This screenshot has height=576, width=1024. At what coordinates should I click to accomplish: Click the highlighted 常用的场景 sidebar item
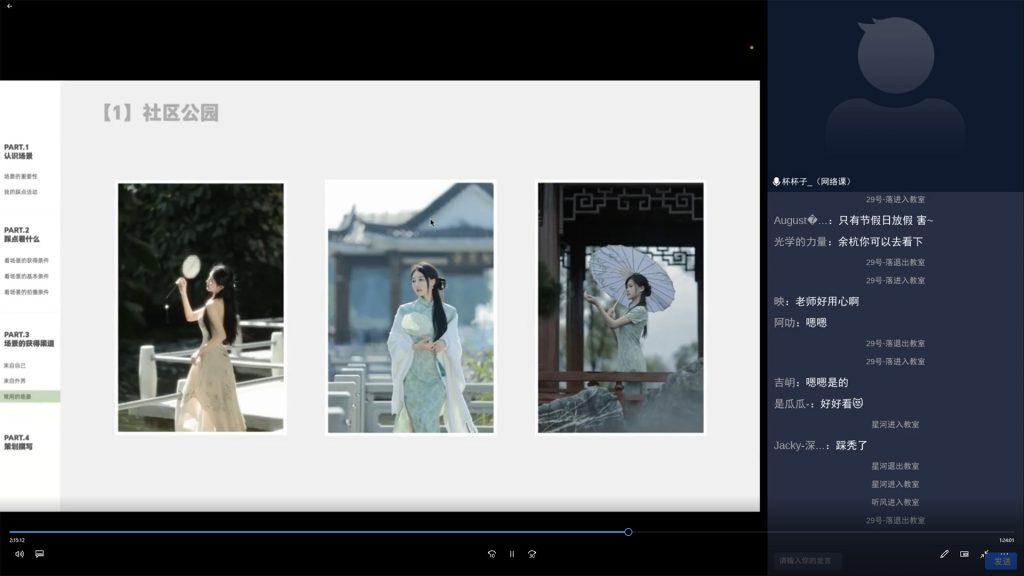pyautogui.click(x=30, y=397)
